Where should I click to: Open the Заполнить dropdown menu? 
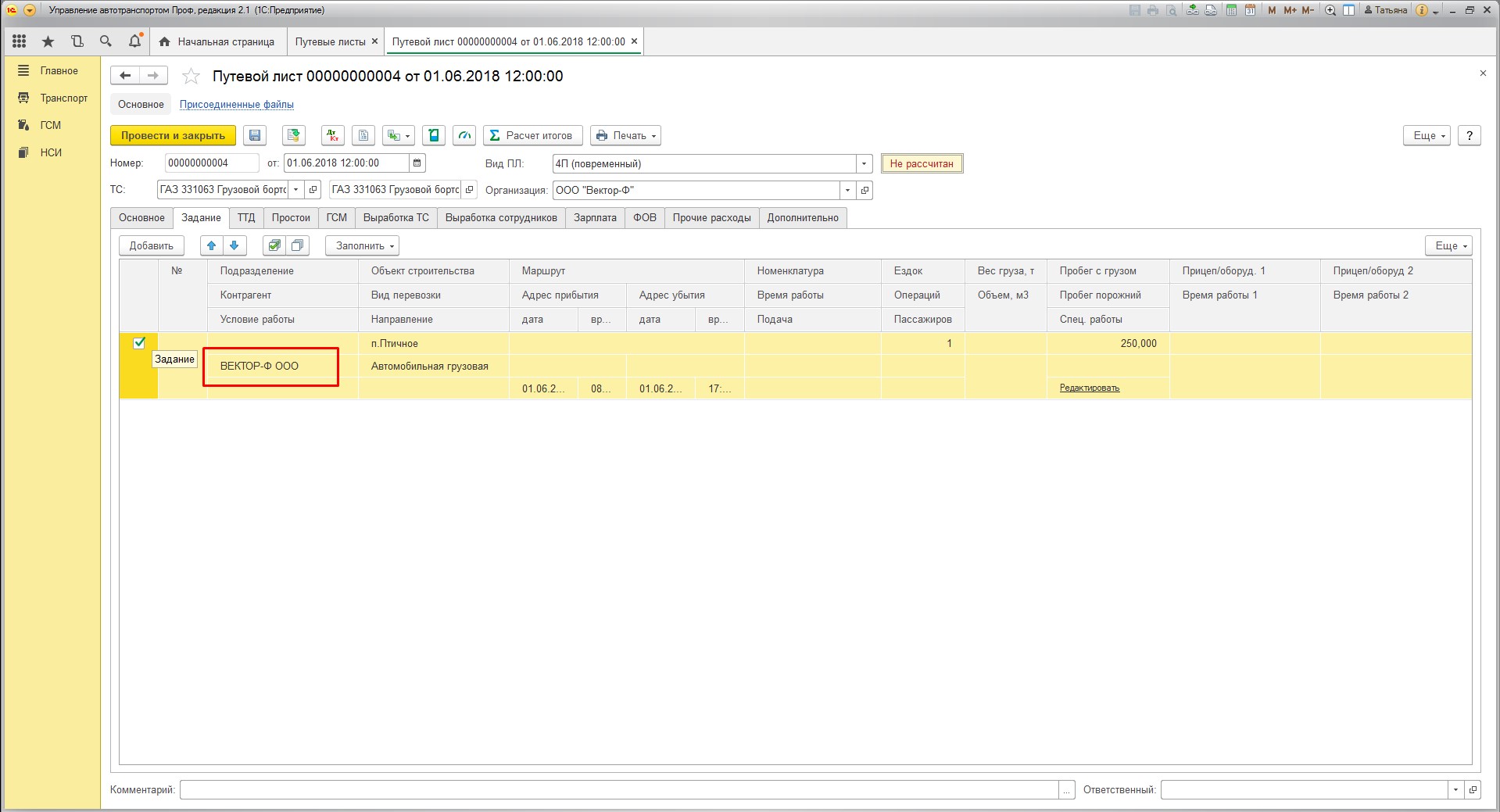pyautogui.click(x=362, y=245)
